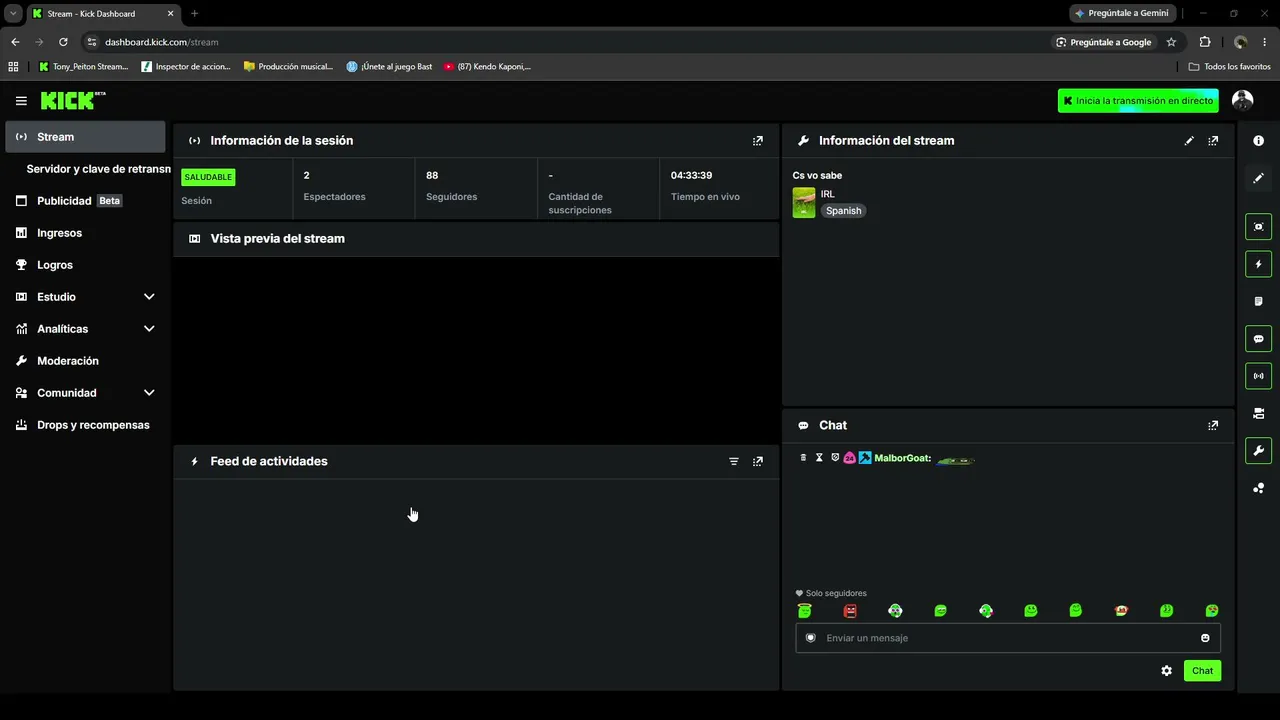Screen dimensions: 1280x720
Task: Open the Producción musical bookmark folder
Action: (289, 67)
